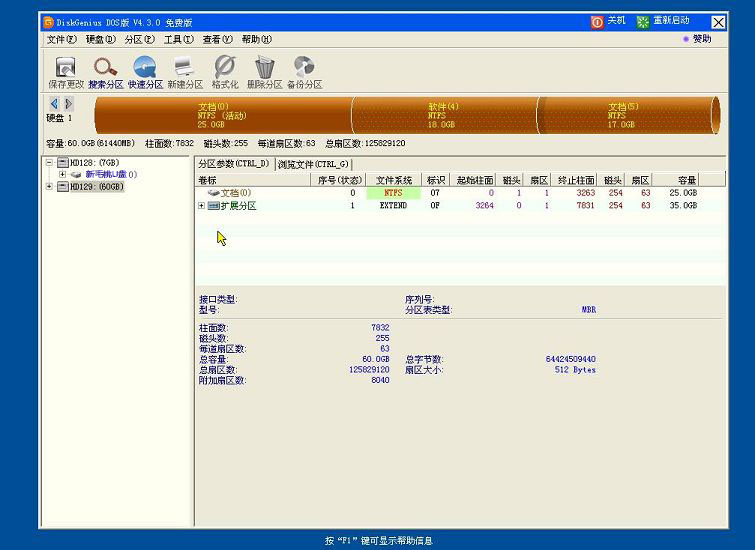This screenshot has height=550, width=755.
Task: Click the 起始柱面 column header
Action: [x=475, y=180]
